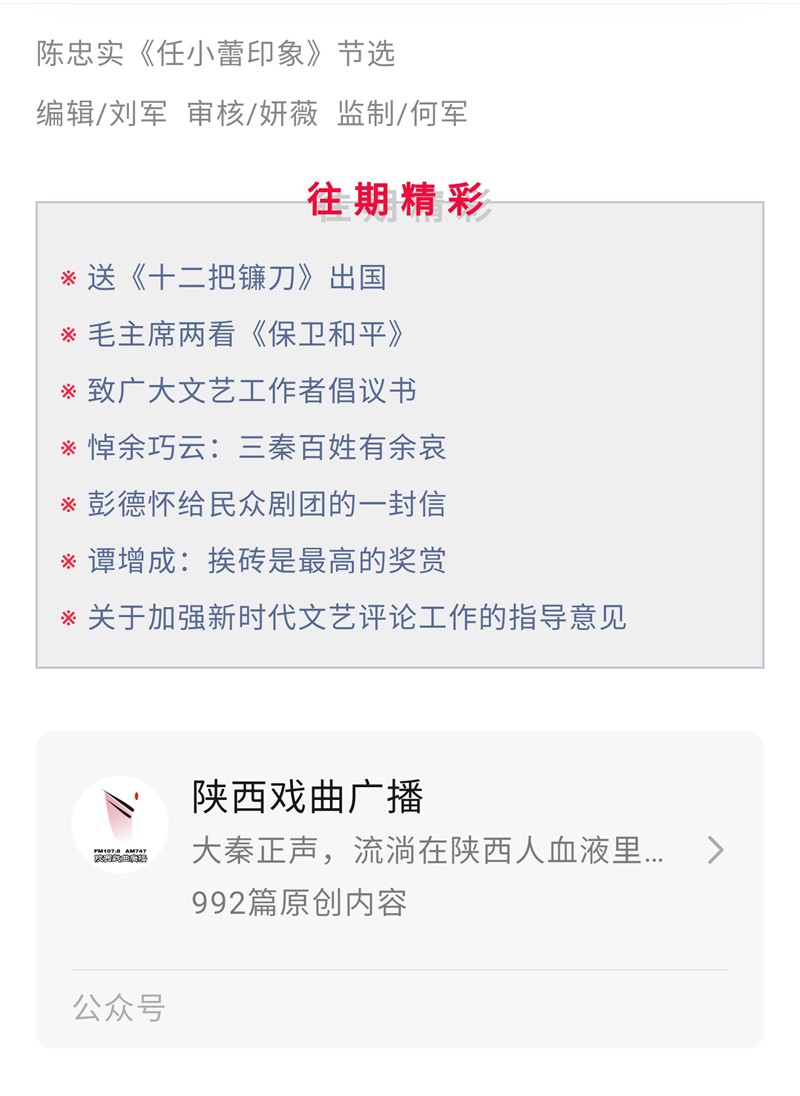Viewport: 800px width, 1096px height.
Task: Click the red bullet beside 致广大文艺工作者倡议书
Action: [x=68, y=391]
